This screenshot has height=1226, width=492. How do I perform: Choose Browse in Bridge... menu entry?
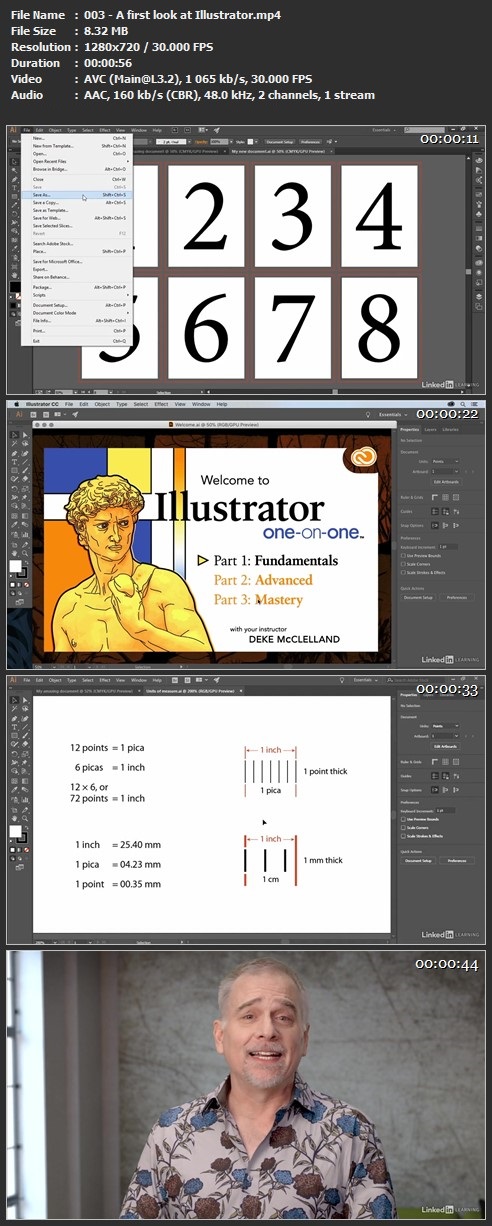pos(77,169)
